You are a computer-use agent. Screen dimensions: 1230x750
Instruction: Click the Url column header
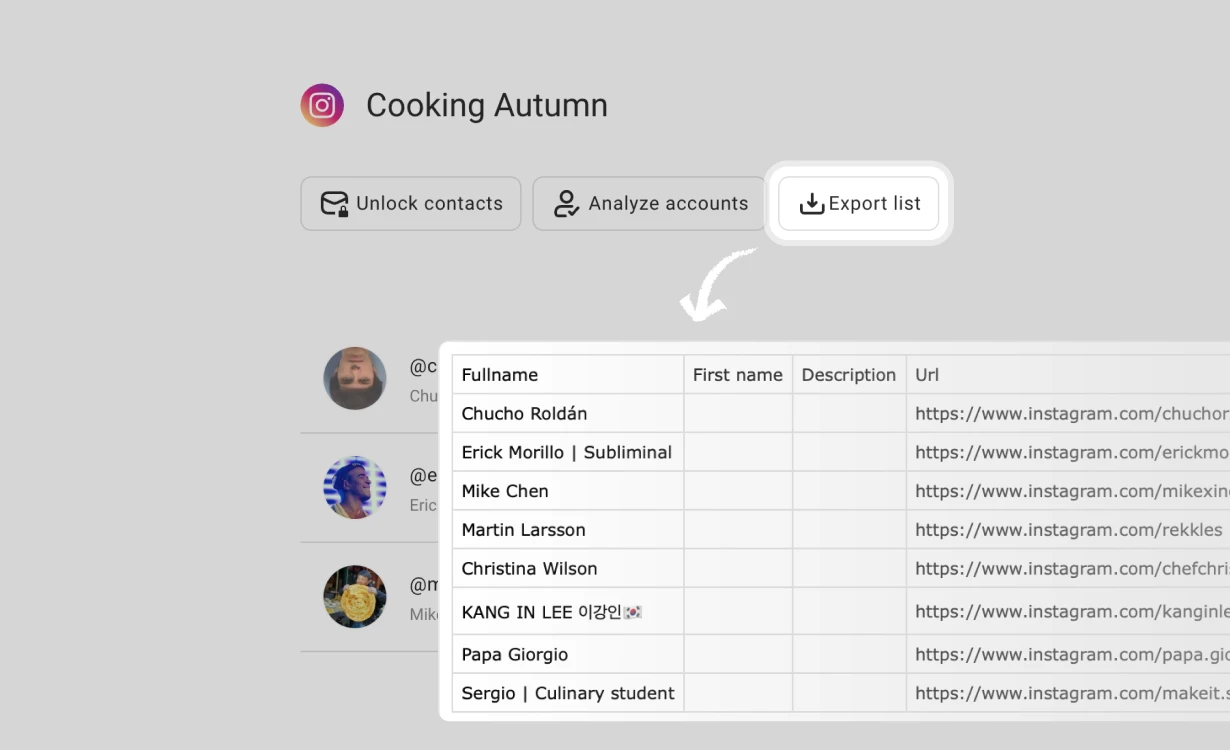pyautogui.click(x=927, y=374)
